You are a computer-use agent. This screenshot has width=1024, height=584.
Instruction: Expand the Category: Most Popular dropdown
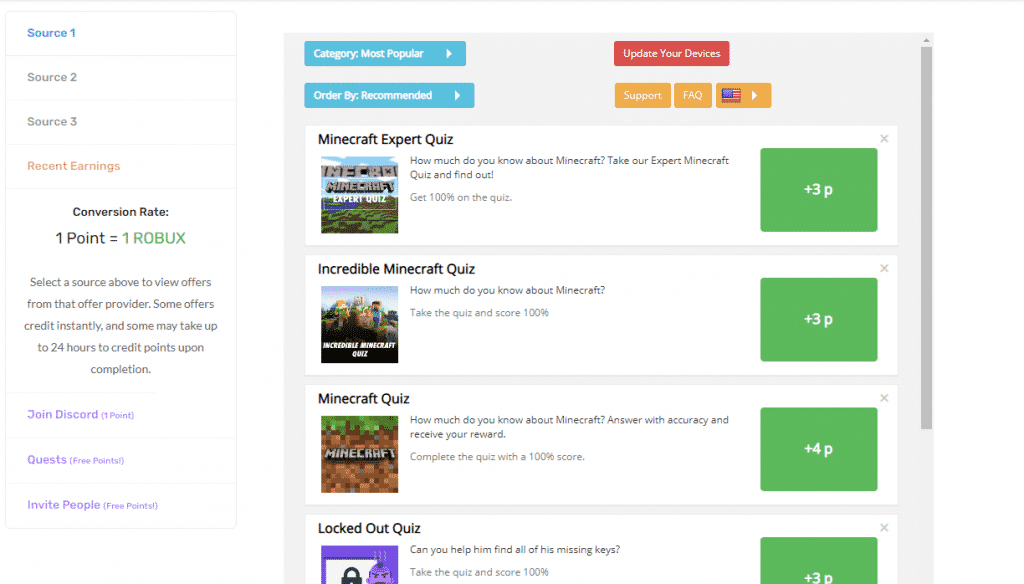coord(384,54)
